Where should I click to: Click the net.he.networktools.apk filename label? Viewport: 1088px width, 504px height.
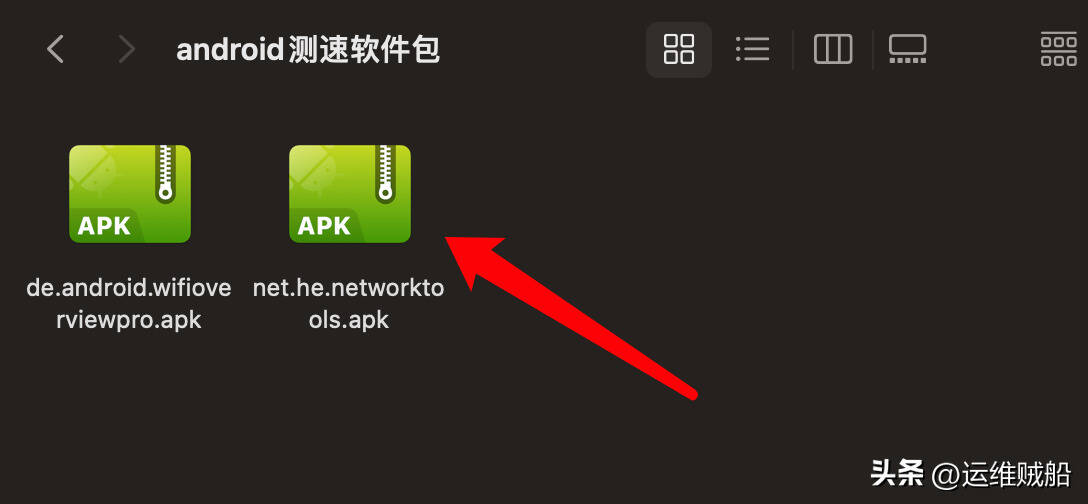pyautogui.click(x=348, y=303)
